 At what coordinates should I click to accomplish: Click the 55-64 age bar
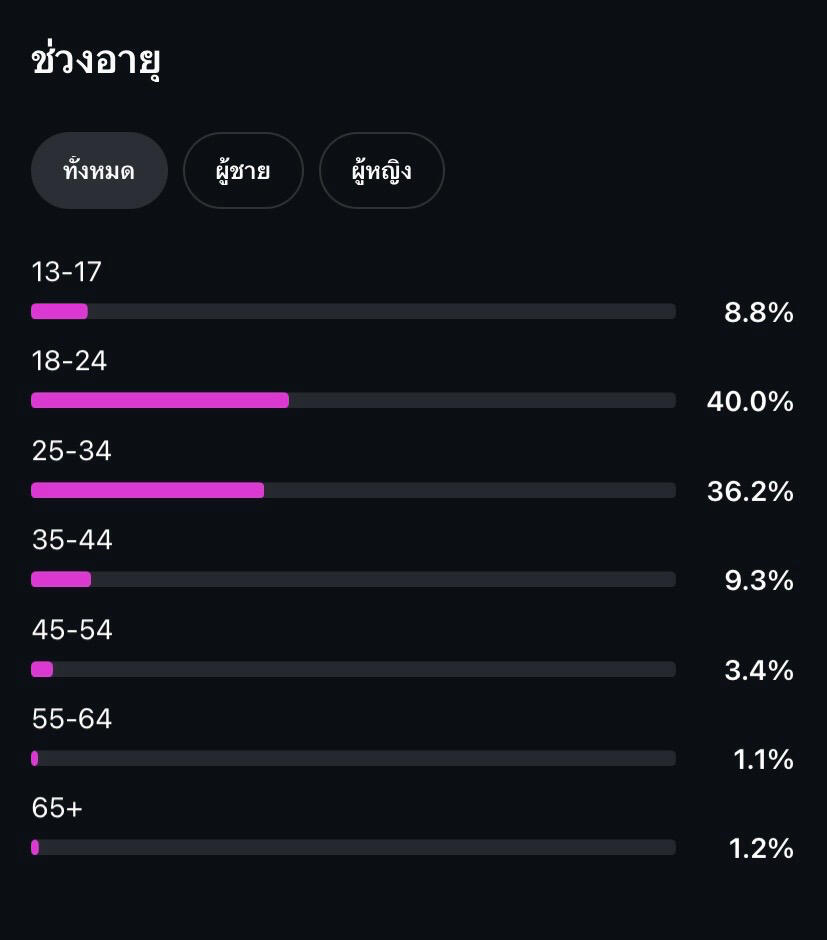click(353, 758)
